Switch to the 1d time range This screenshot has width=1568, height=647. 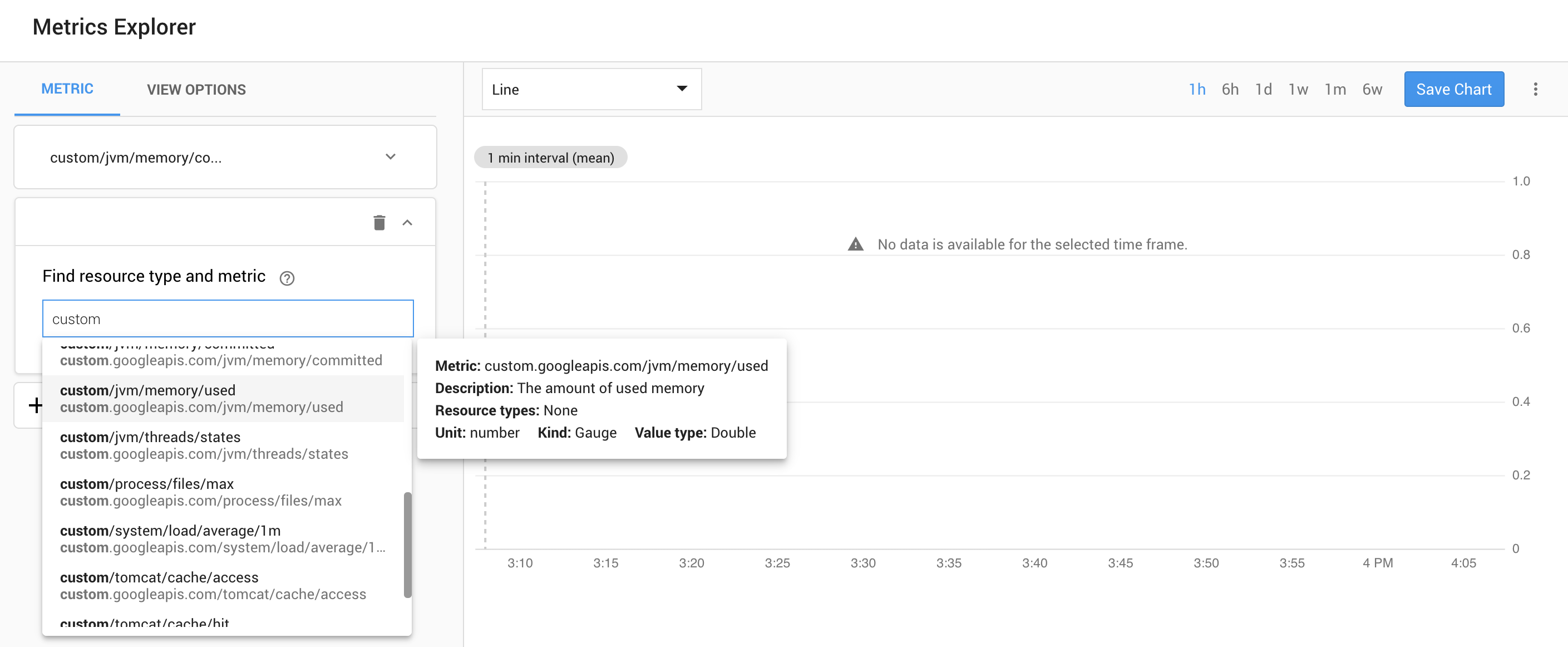[1264, 89]
